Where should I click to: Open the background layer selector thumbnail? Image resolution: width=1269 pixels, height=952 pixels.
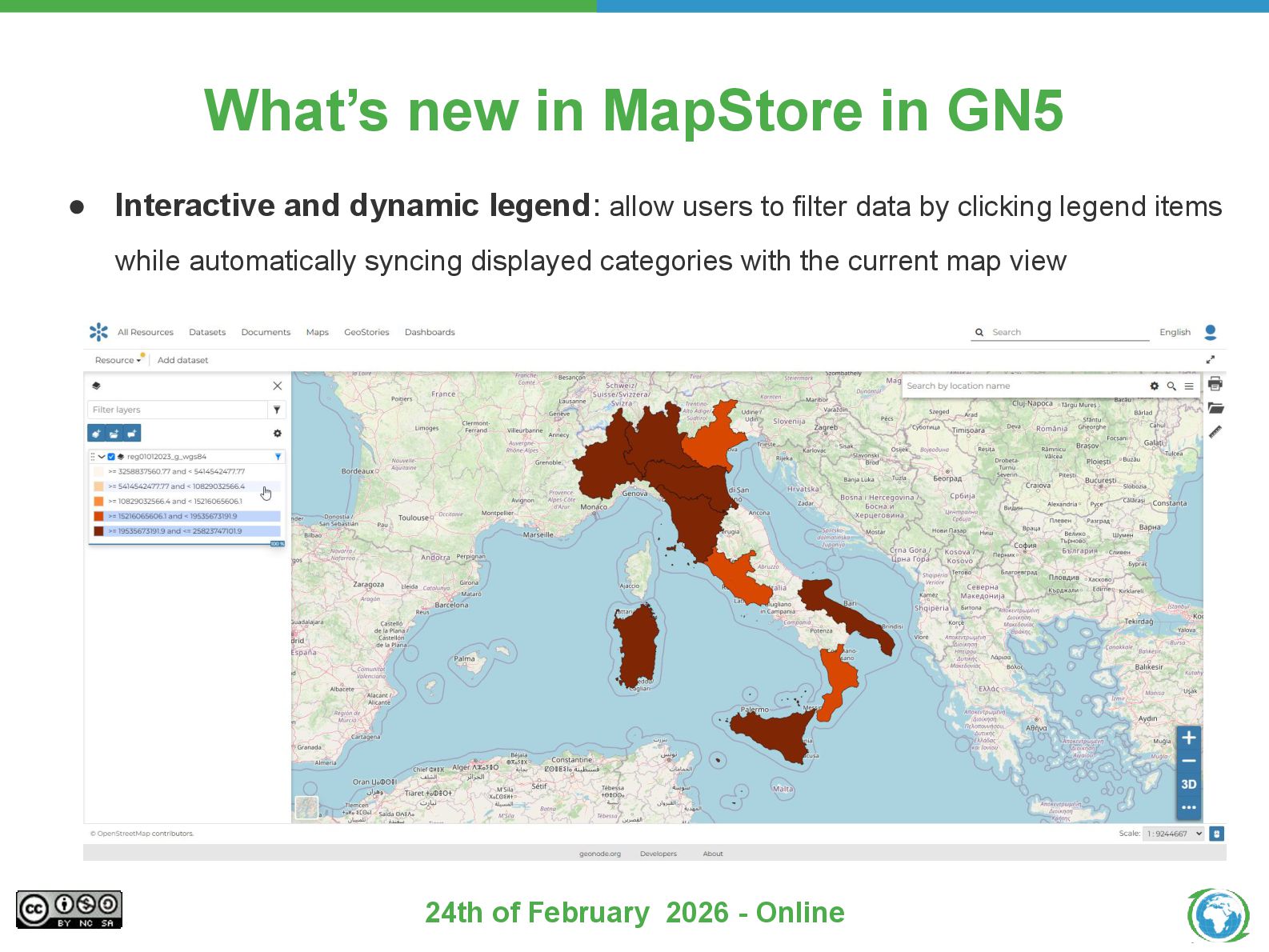point(306,807)
